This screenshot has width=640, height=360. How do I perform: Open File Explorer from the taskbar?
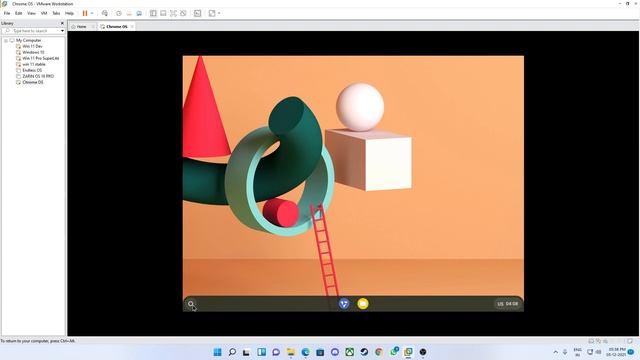tap(291, 352)
